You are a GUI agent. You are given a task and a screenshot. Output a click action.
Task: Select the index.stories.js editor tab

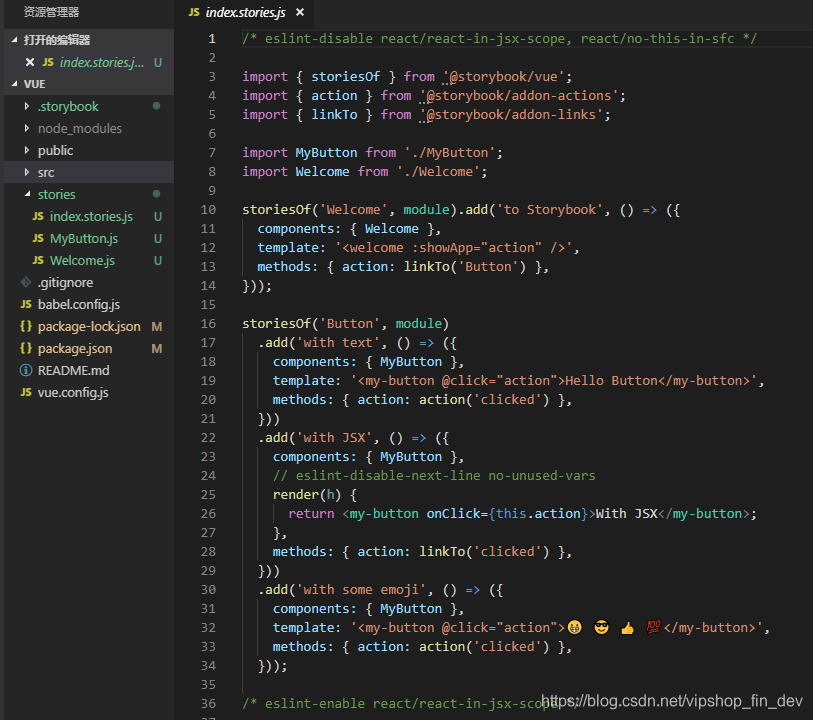245,12
